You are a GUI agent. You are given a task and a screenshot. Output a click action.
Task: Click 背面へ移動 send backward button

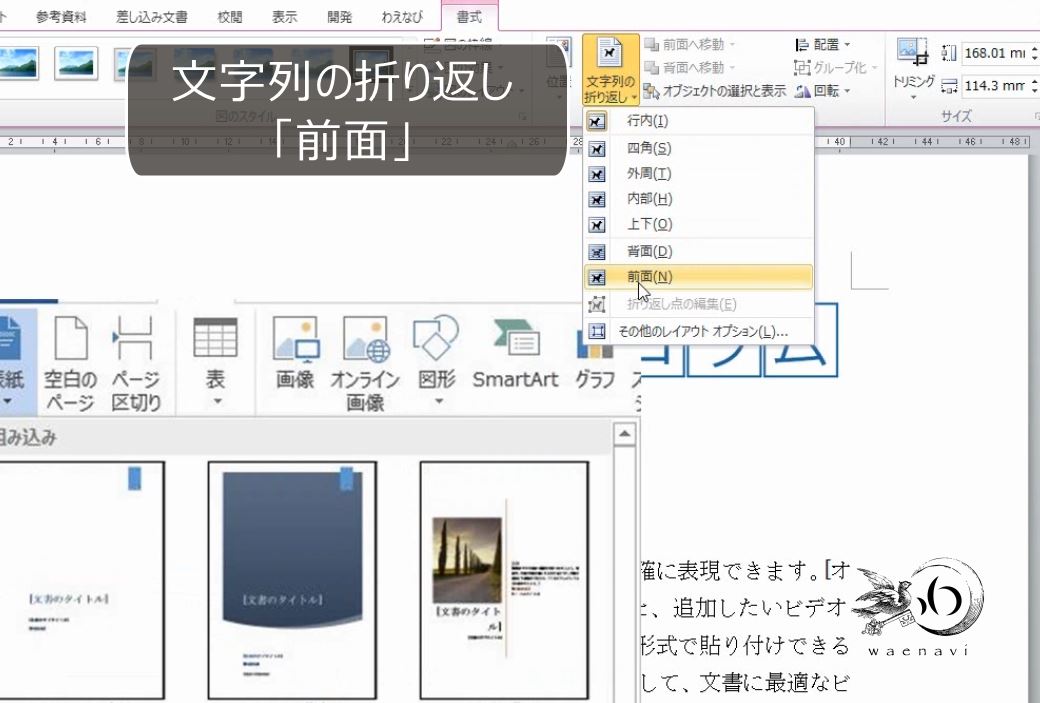684,67
